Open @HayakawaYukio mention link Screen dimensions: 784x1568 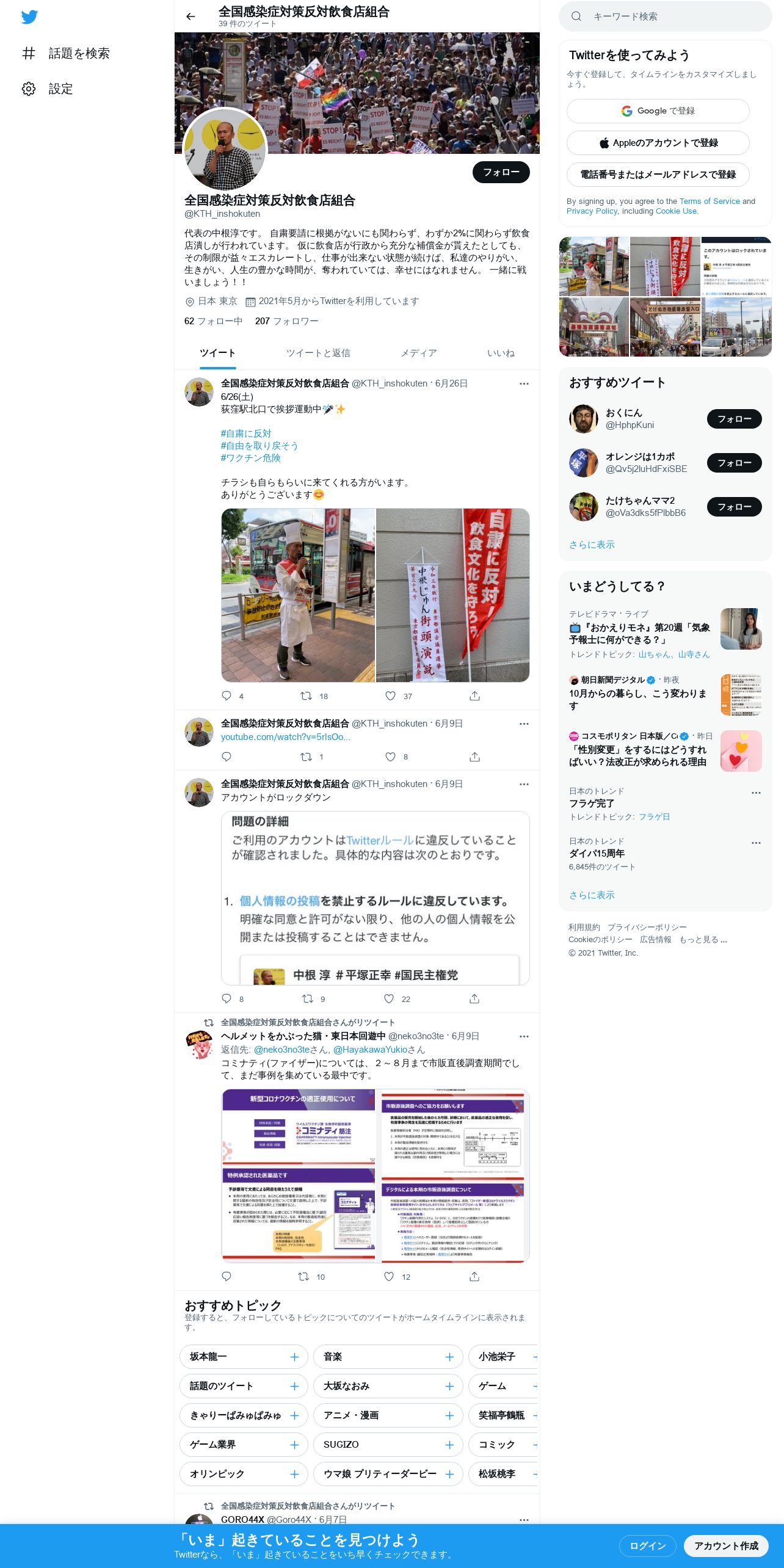[x=370, y=1050]
